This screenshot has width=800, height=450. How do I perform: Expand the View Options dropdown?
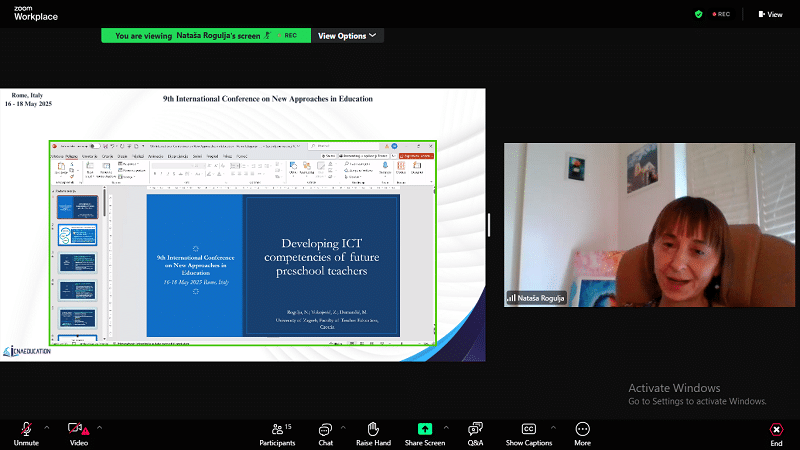pyautogui.click(x=347, y=35)
